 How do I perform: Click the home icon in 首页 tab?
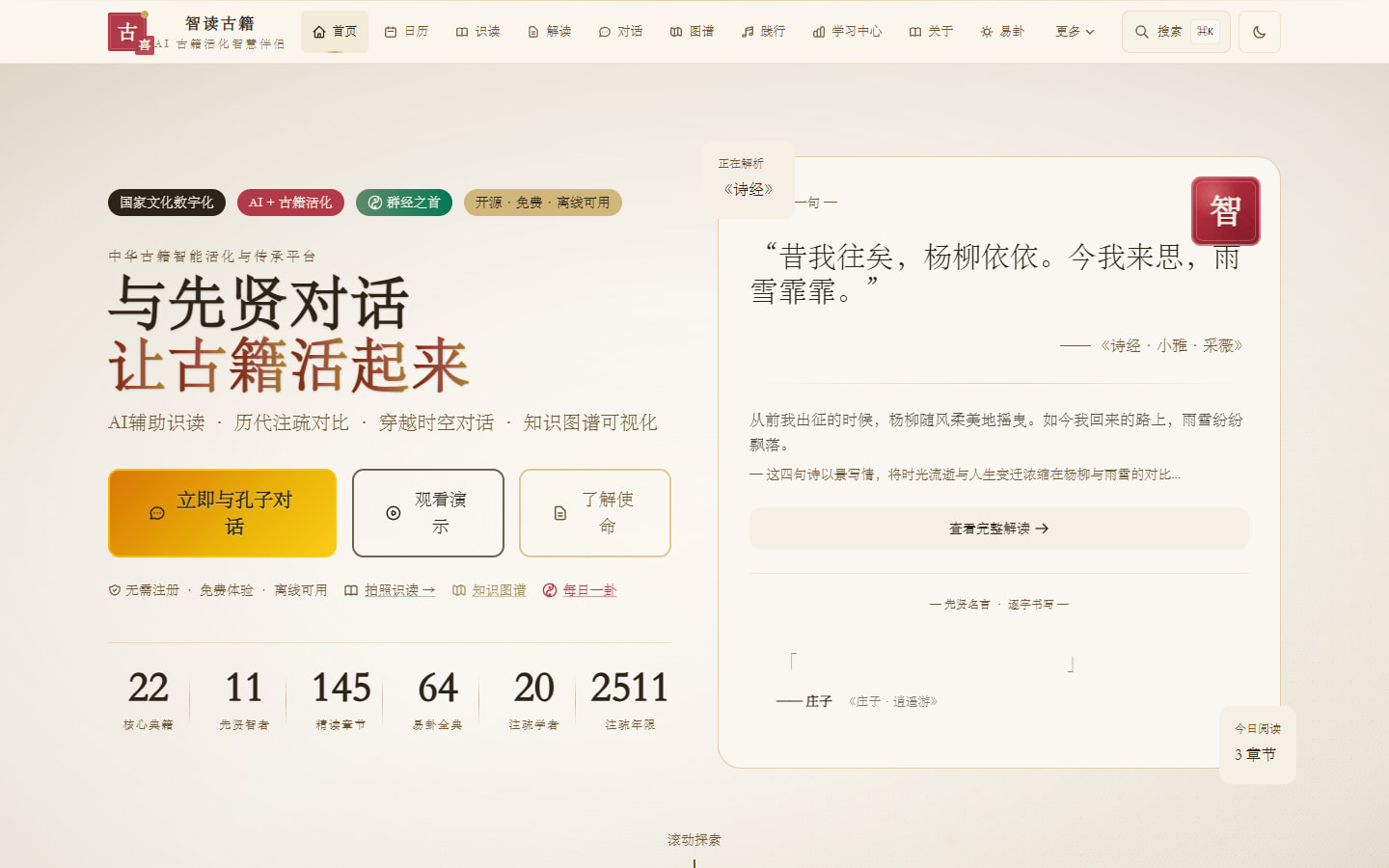(319, 32)
